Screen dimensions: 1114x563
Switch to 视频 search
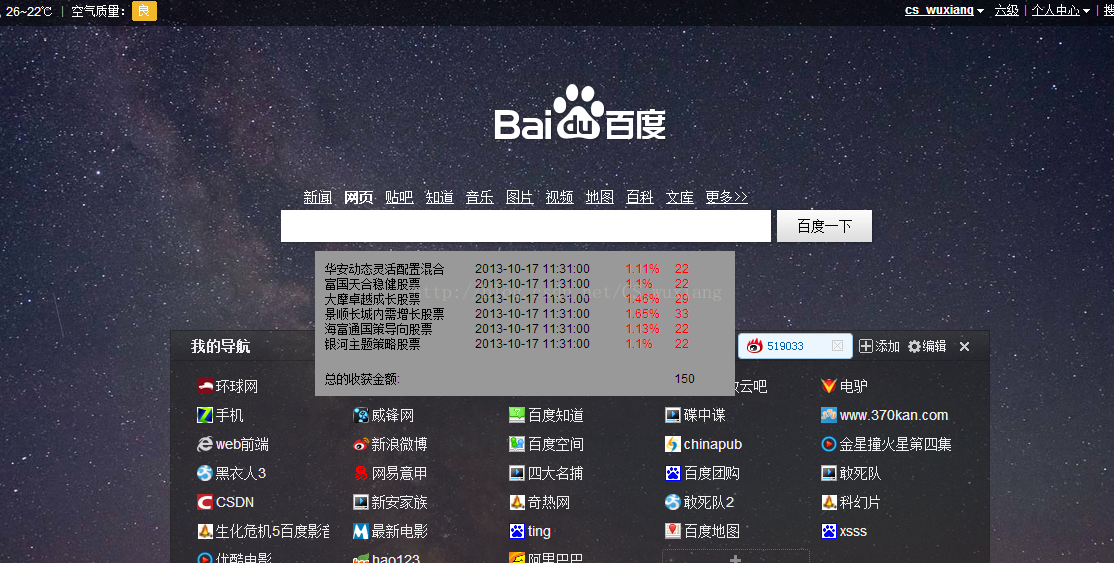point(560,198)
